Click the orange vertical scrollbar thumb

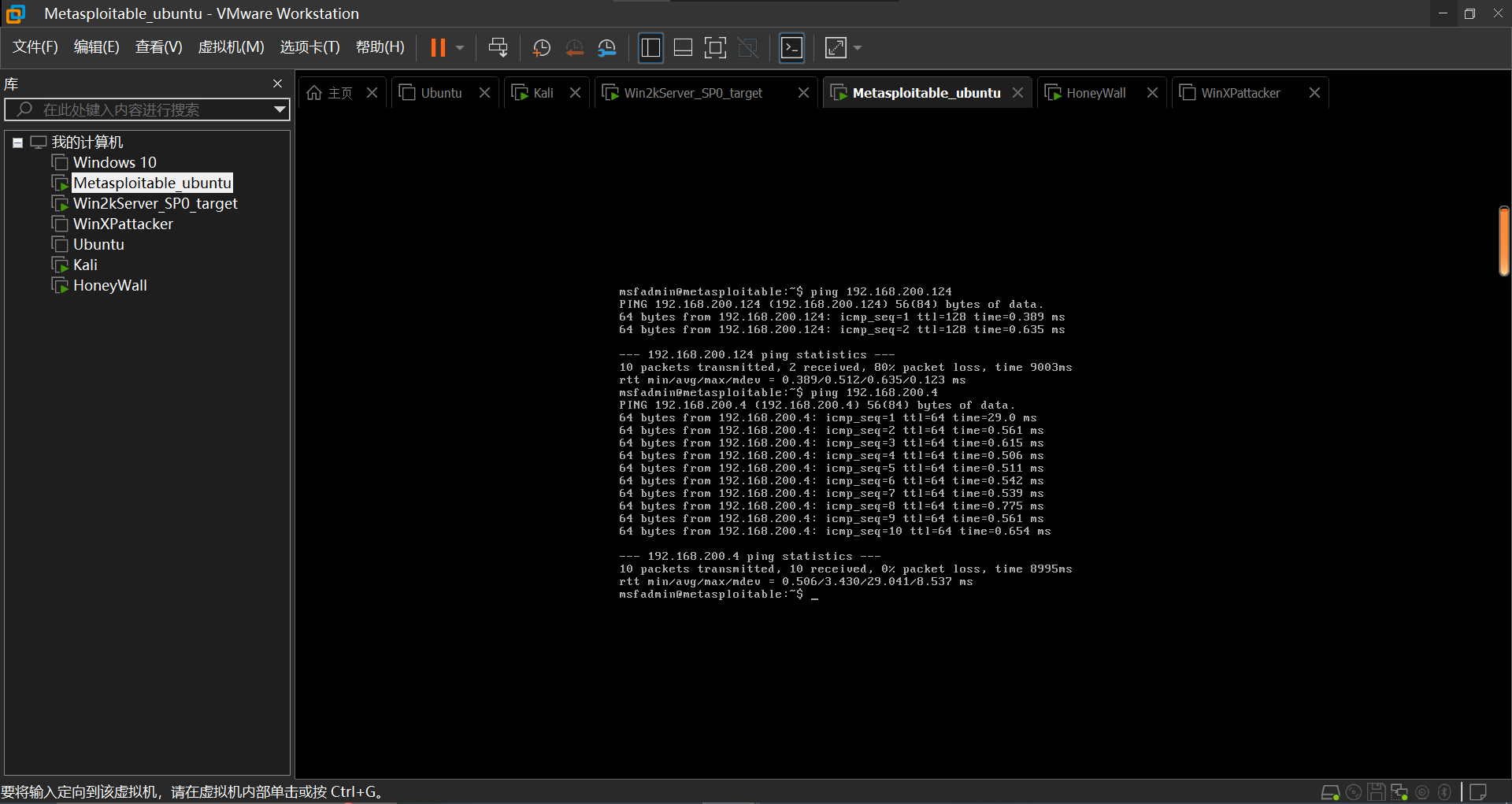[x=1504, y=241]
